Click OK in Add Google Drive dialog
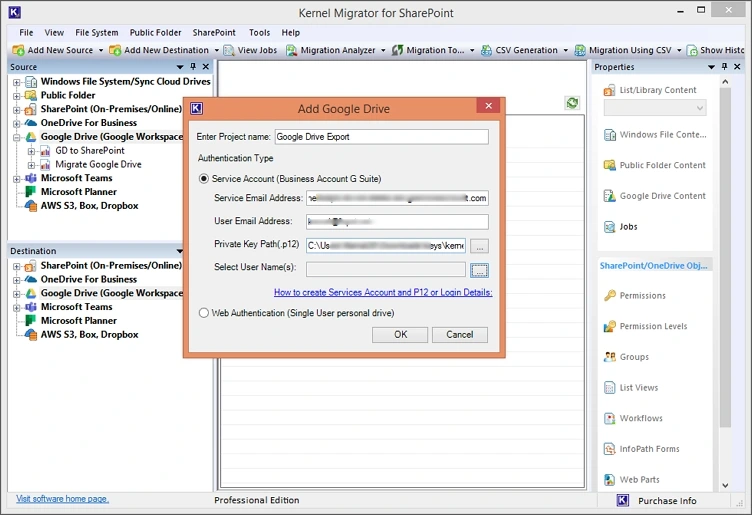This screenshot has height=515, width=752. tap(400, 335)
